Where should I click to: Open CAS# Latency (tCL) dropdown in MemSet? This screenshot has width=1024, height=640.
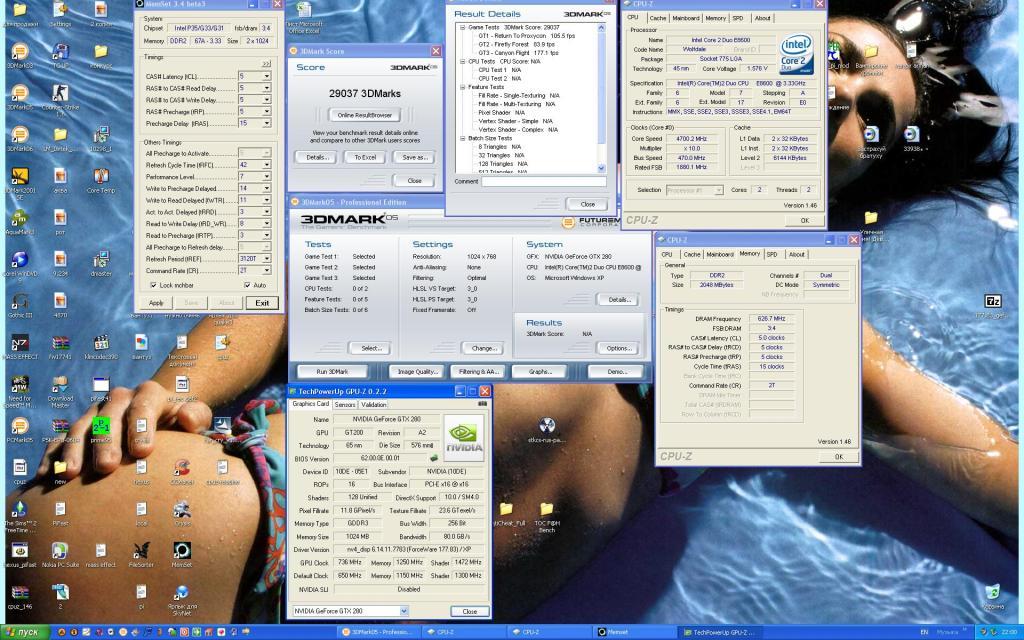(x=266, y=76)
